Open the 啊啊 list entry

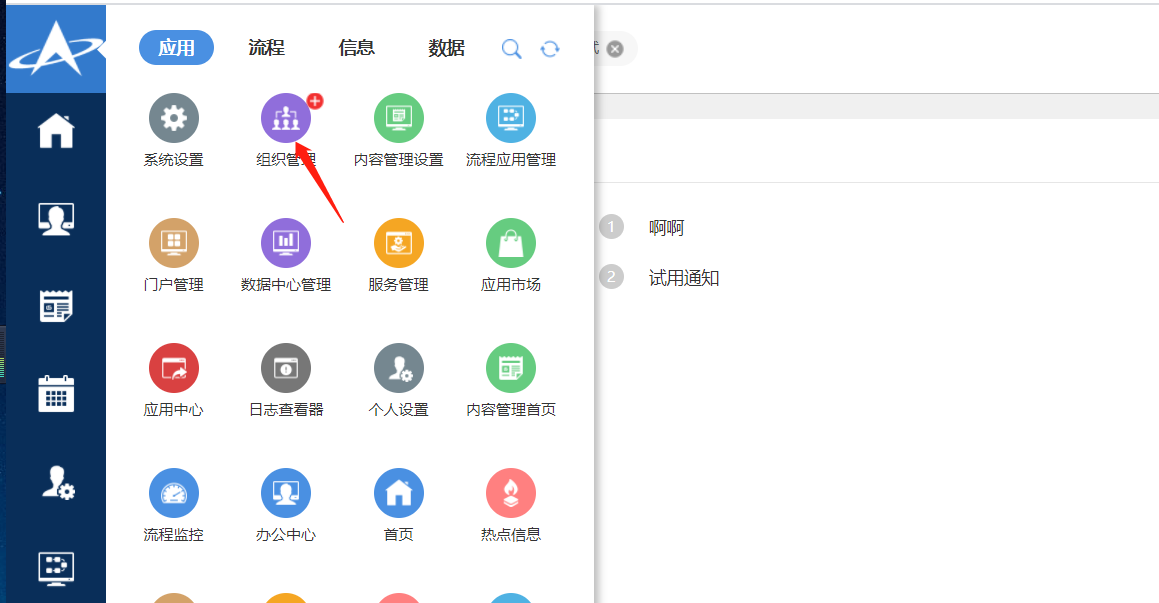[667, 228]
